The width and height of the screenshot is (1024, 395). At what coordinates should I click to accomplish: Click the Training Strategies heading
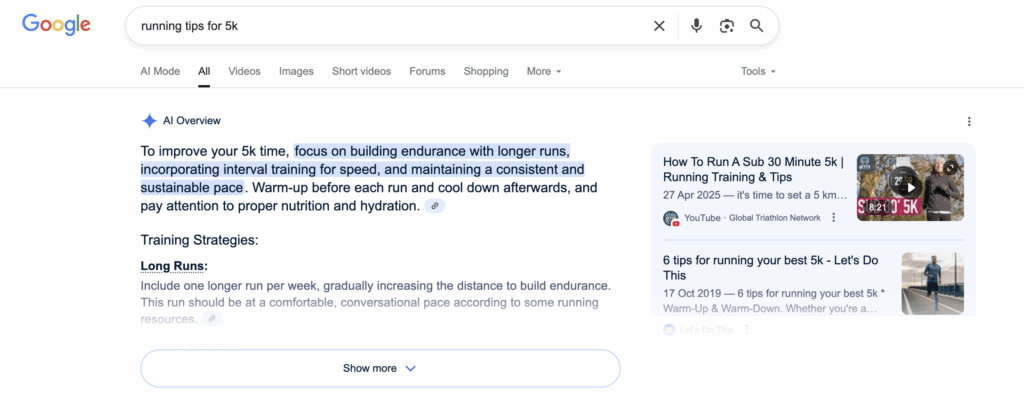pyautogui.click(x=200, y=240)
